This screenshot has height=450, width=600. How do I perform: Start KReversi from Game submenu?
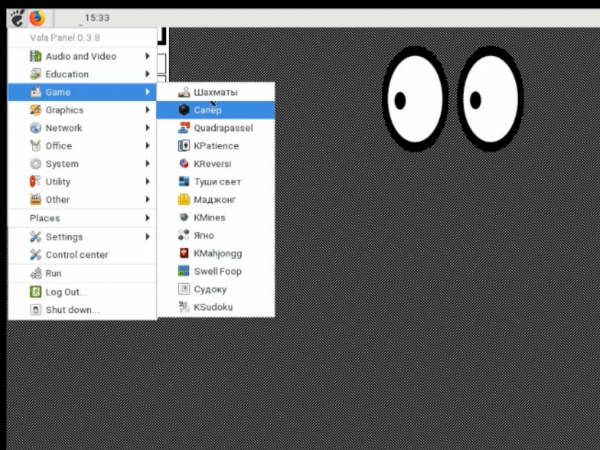[215, 164]
